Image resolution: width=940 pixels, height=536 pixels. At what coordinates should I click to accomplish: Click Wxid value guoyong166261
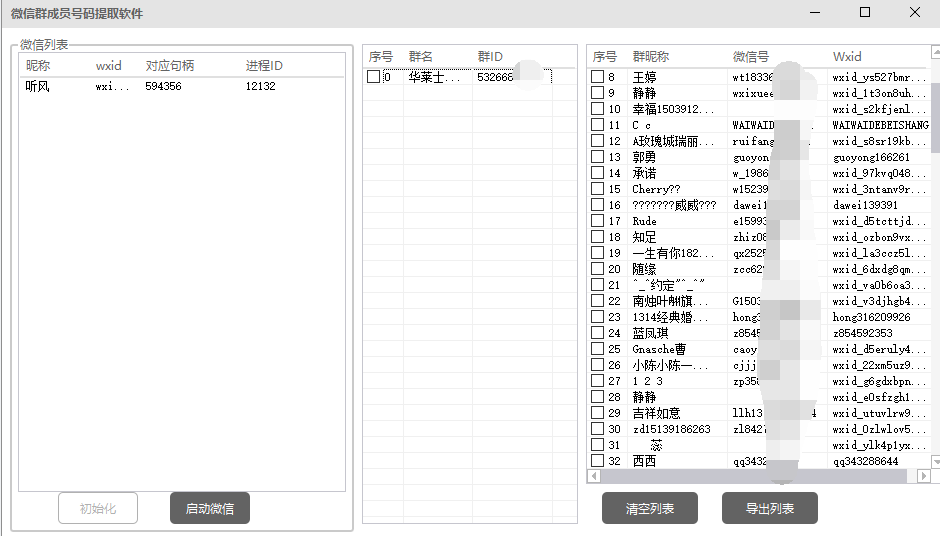[871, 157]
